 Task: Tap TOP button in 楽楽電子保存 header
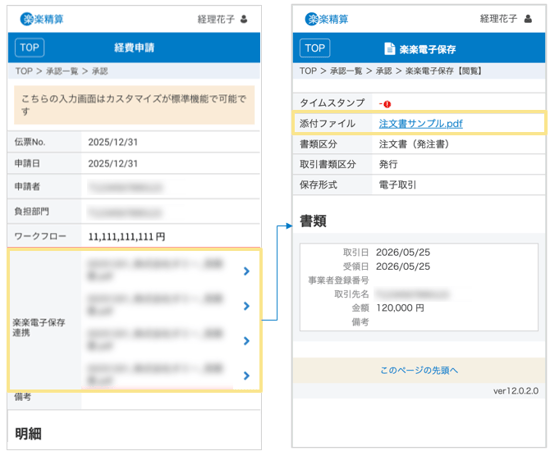315,48
